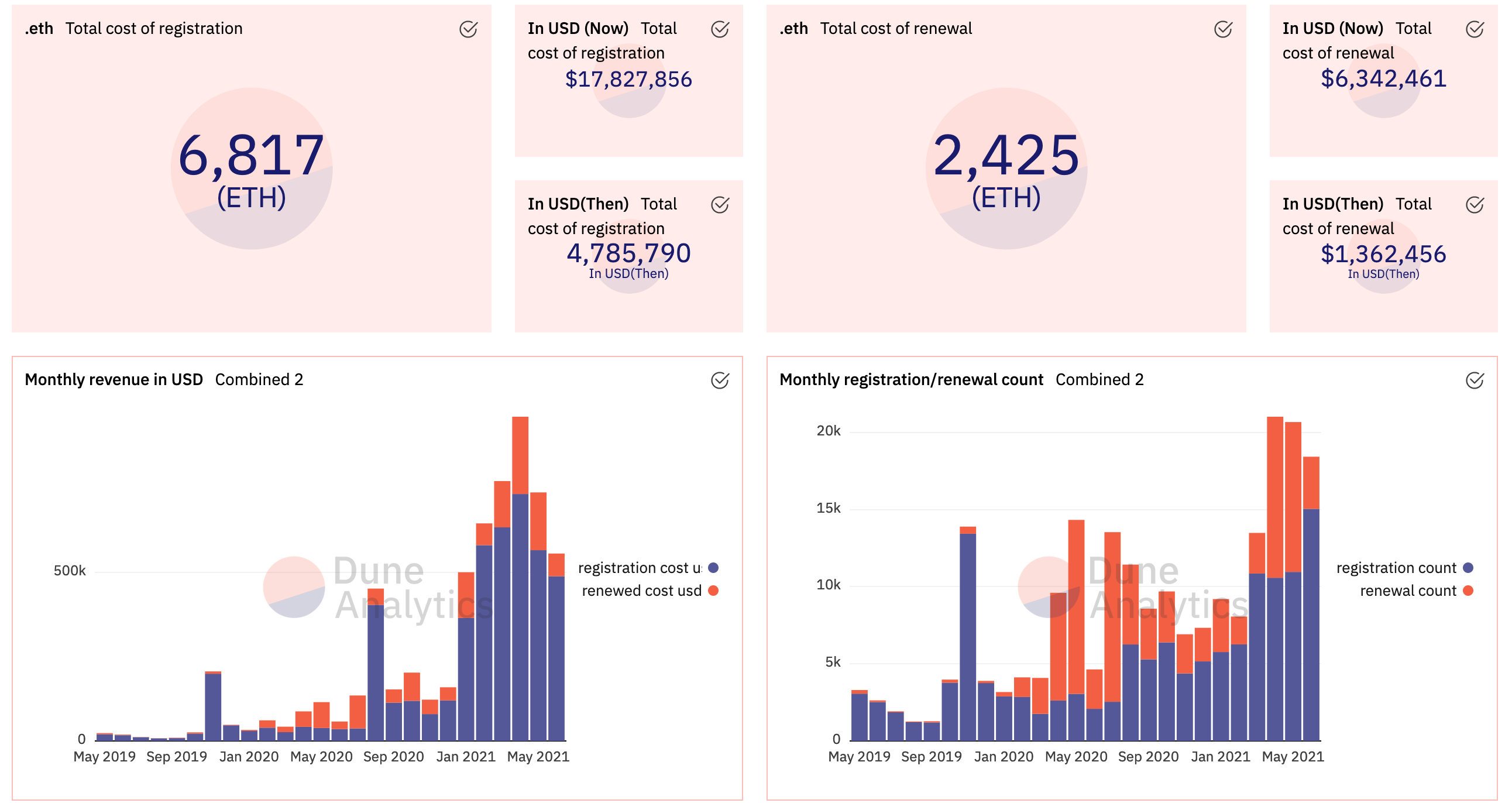Click checkmark icon on Monthly revenue chart
Screen dimensions: 1512x803
point(720,380)
